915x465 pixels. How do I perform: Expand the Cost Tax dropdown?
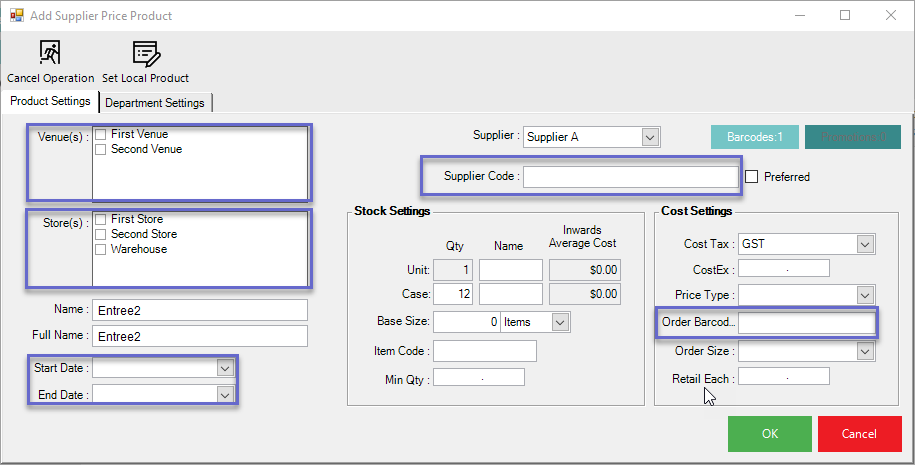coord(864,244)
